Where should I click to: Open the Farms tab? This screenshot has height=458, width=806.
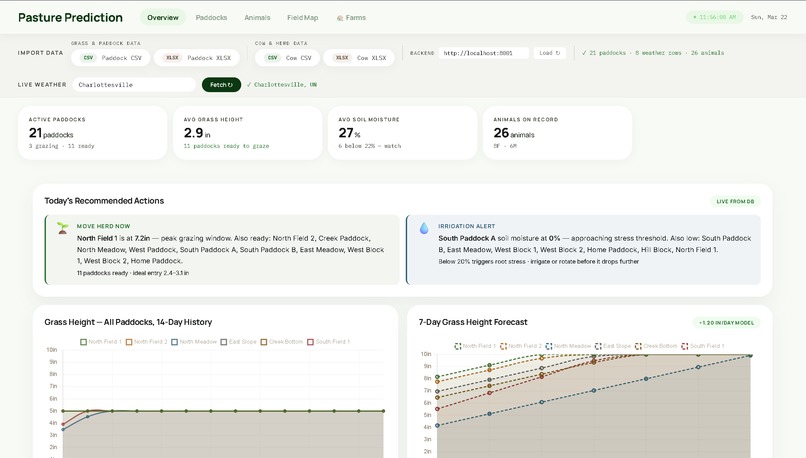(x=351, y=17)
